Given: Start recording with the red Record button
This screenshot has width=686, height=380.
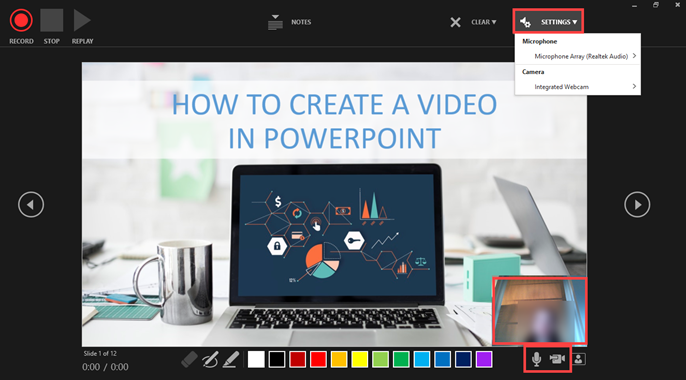Looking at the screenshot, I should [x=21, y=21].
